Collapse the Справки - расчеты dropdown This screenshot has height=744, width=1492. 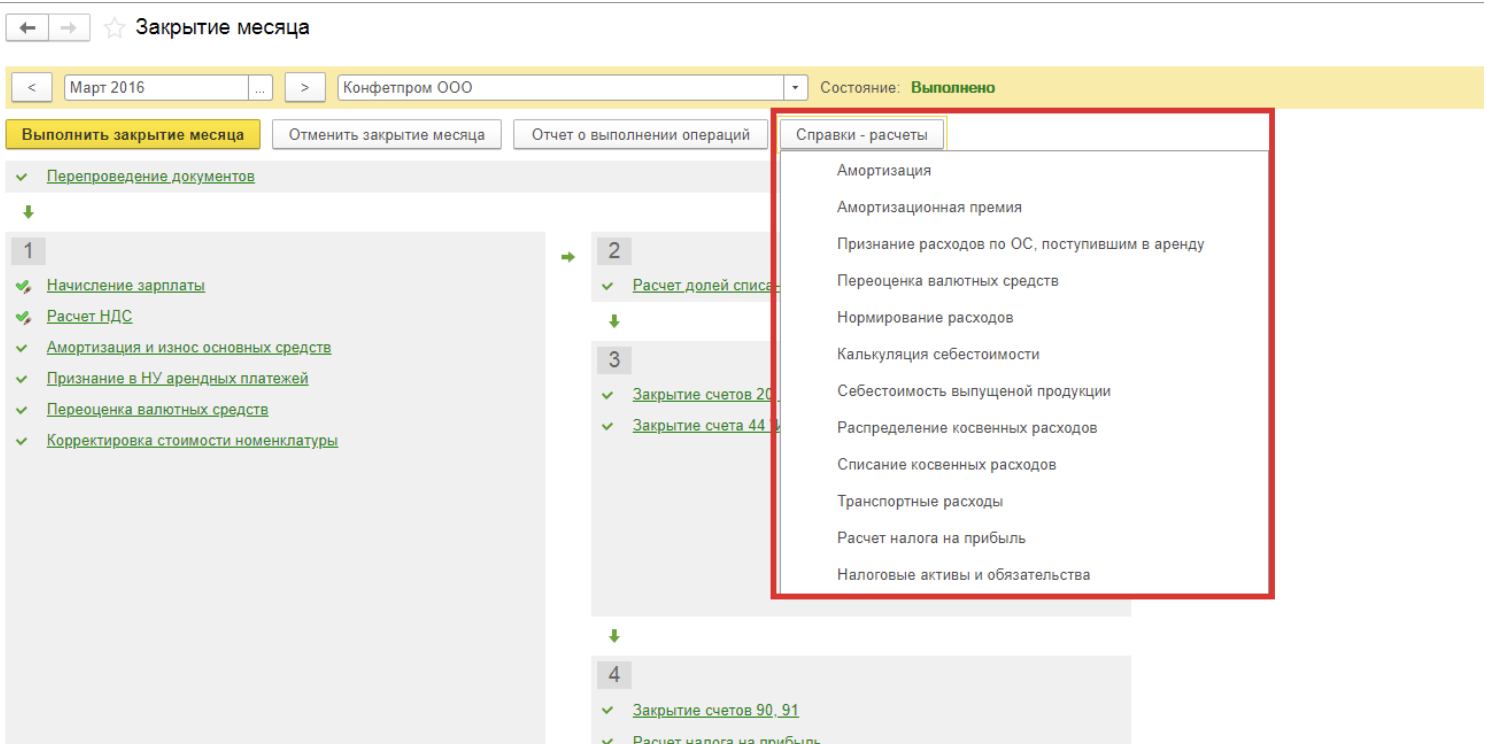coord(861,135)
